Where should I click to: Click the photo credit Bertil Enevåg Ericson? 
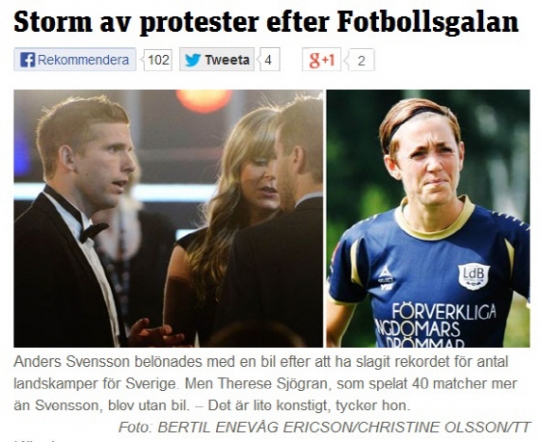point(254,428)
